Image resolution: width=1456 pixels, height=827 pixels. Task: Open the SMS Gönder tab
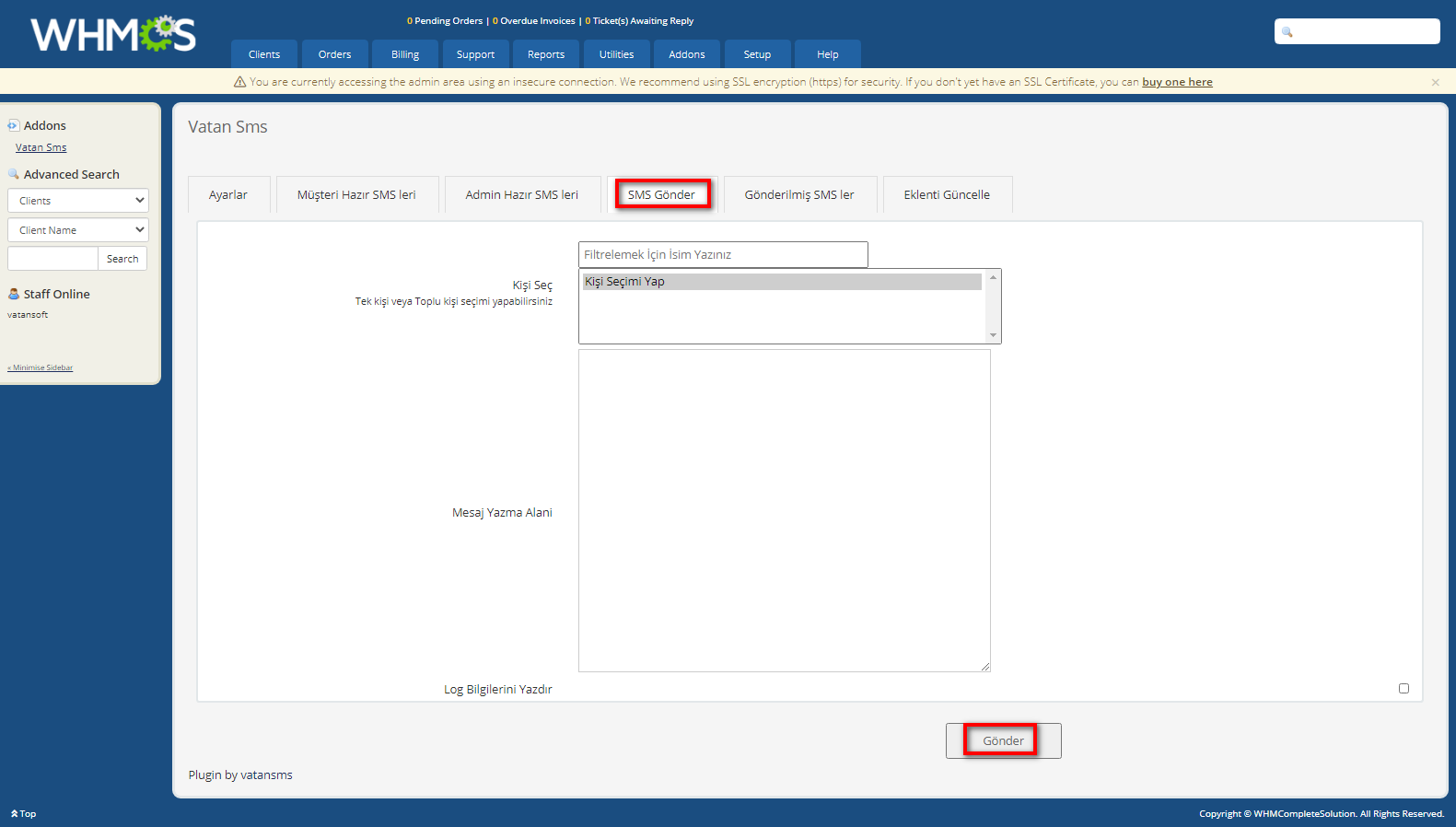click(661, 195)
